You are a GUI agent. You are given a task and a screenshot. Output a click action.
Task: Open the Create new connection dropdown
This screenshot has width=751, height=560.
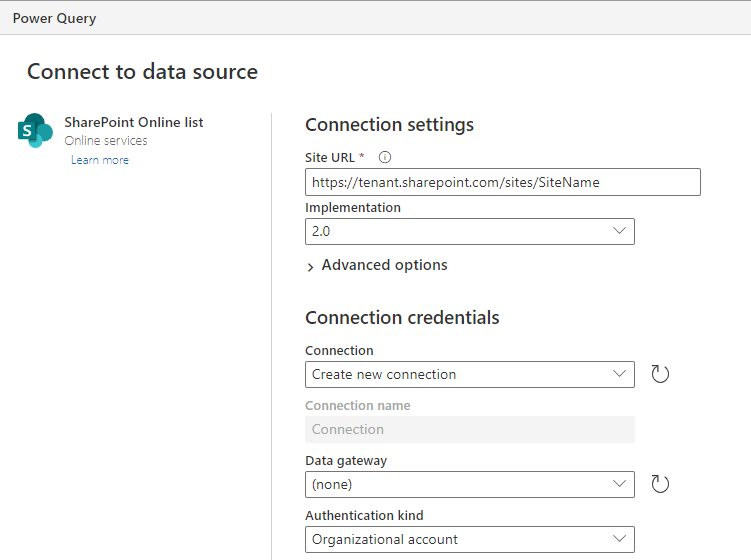click(x=470, y=374)
